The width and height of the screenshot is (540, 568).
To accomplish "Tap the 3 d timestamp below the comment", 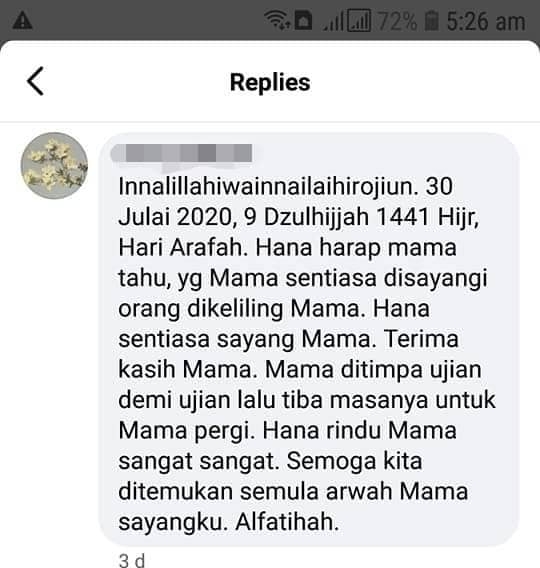I will pos(132,560).
